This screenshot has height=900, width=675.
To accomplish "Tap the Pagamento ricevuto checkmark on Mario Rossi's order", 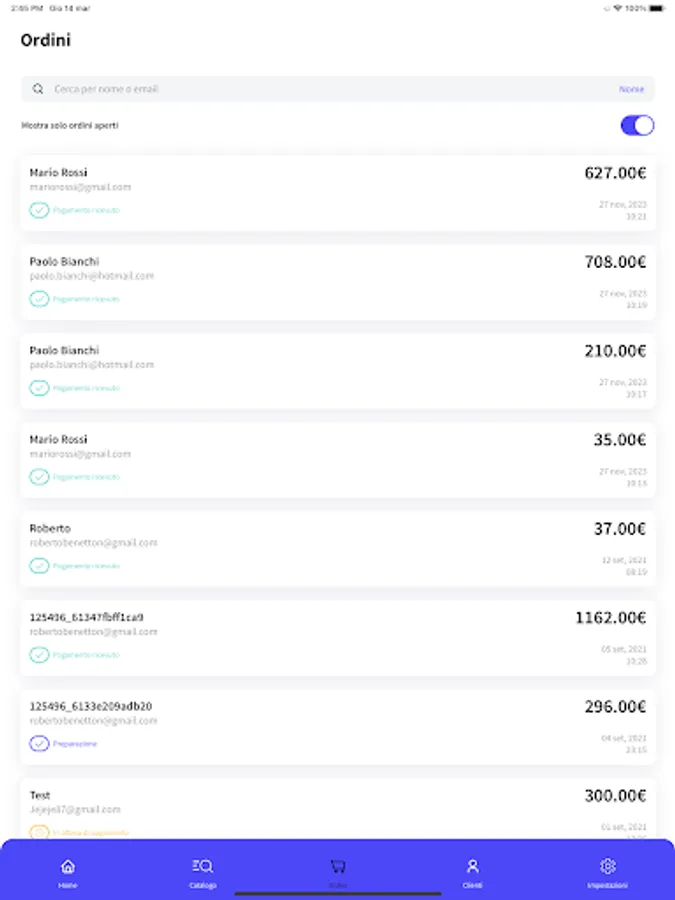I will point(40,210).
